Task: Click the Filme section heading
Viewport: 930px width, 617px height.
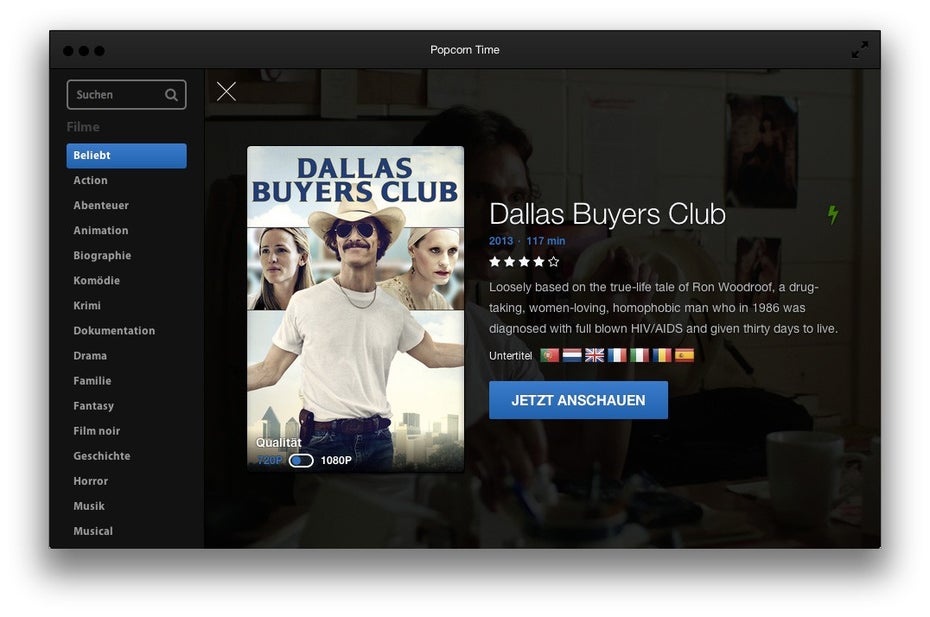Action: point(83,127)
